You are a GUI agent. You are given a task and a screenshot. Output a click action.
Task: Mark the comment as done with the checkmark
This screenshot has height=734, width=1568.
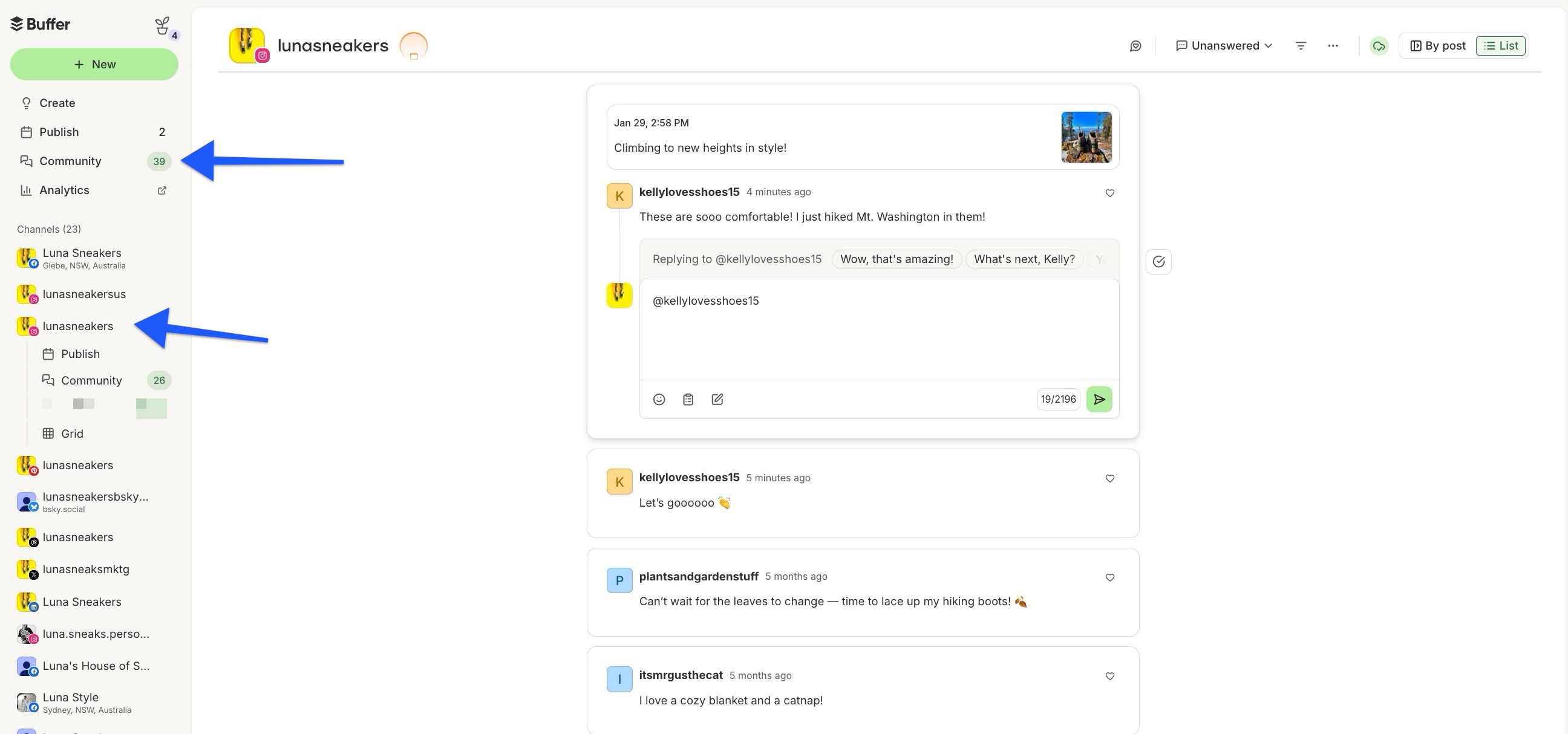pos(1158,262)
